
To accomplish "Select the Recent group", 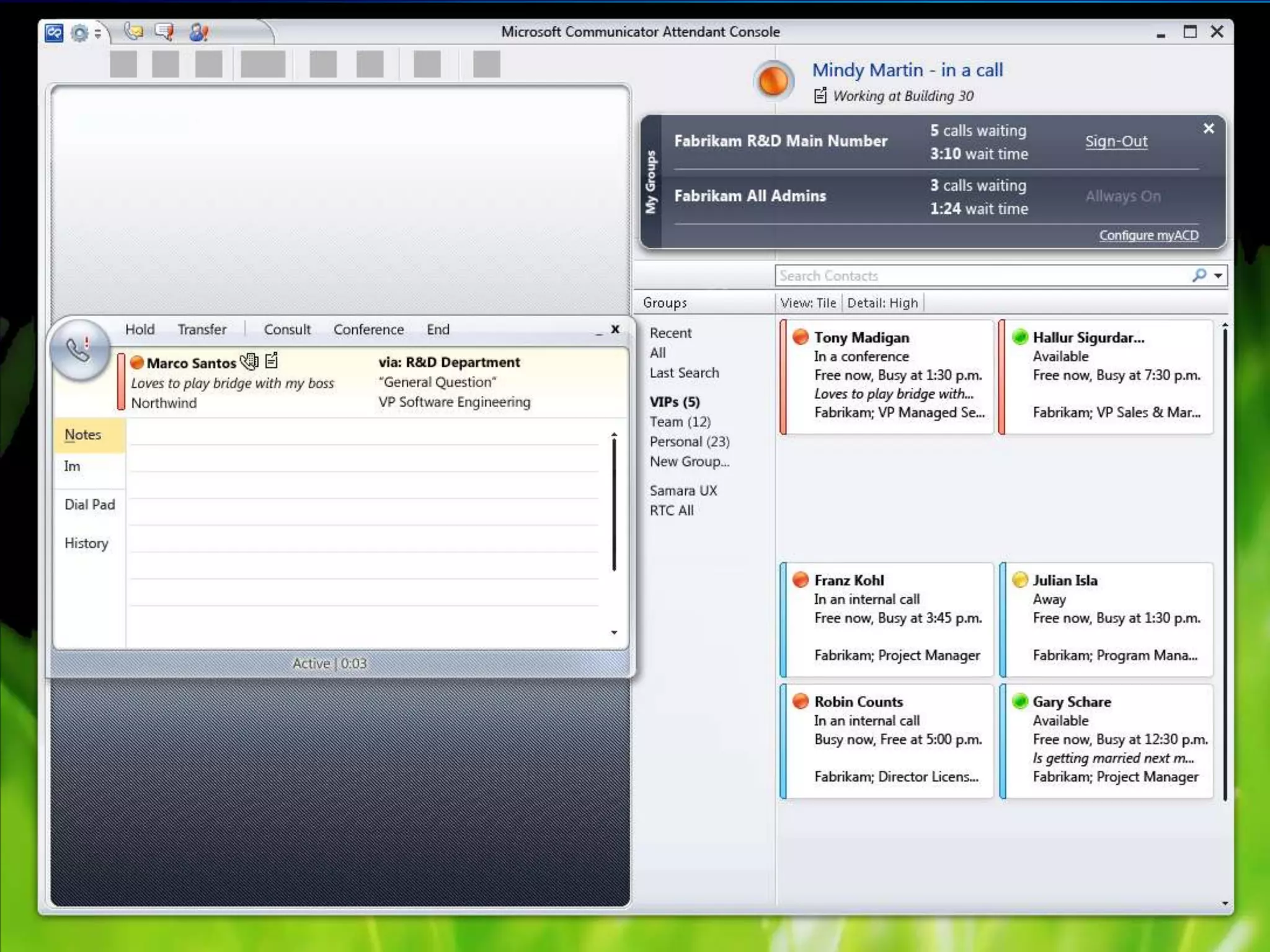I will [670, 333].
